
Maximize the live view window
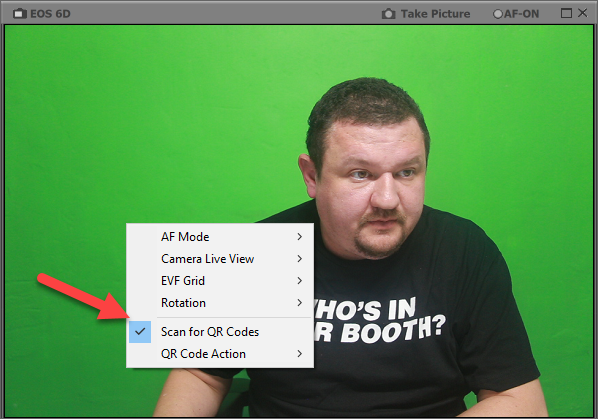pos(566,13)
